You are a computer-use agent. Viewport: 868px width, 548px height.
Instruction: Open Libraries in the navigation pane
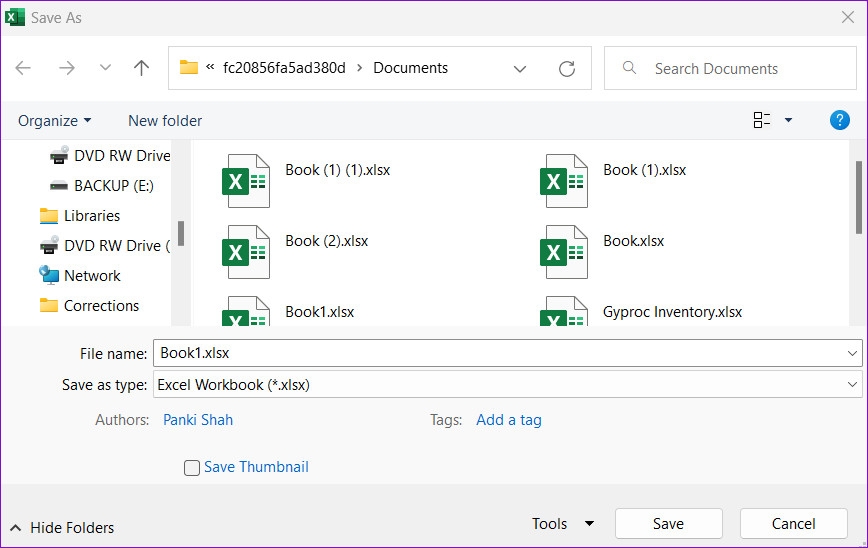80,215
